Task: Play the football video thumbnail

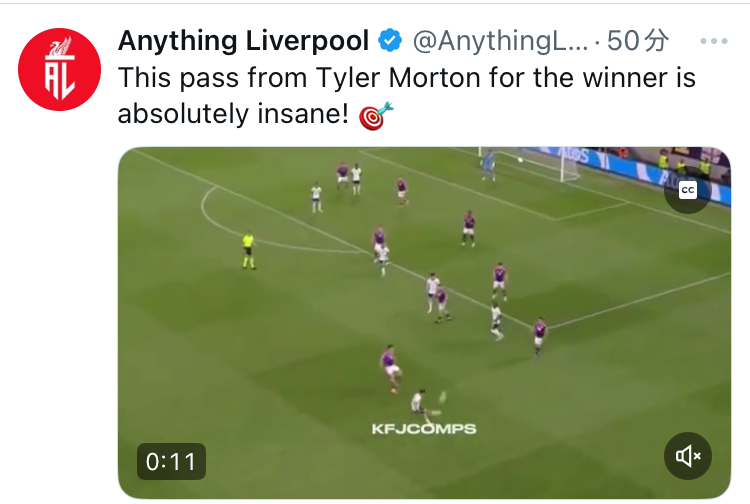Action: (x=424, y=323)
